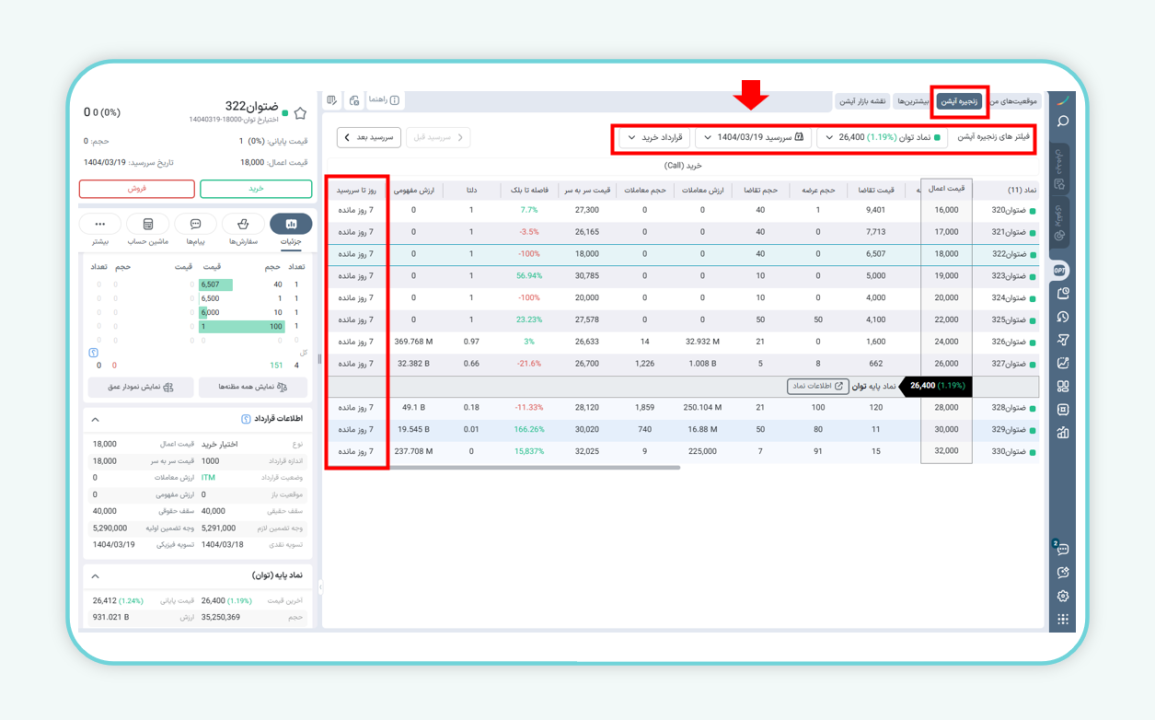1155x720 pixels.
Task: Open the settings gear in sidebar
Action: 1063,596
